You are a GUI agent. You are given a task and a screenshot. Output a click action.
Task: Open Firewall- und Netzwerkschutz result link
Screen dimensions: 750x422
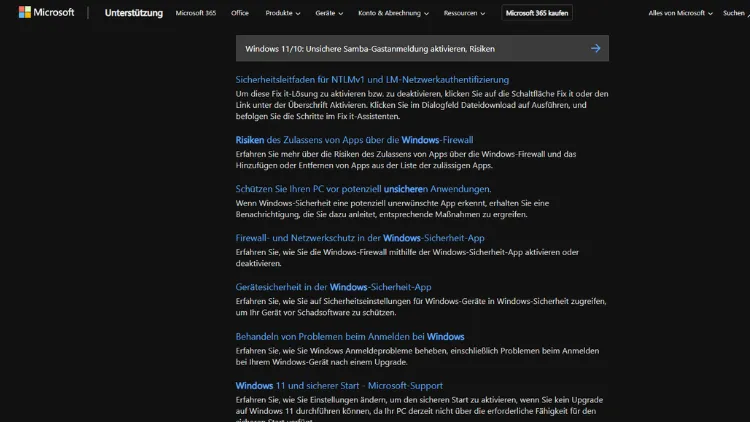360,238
